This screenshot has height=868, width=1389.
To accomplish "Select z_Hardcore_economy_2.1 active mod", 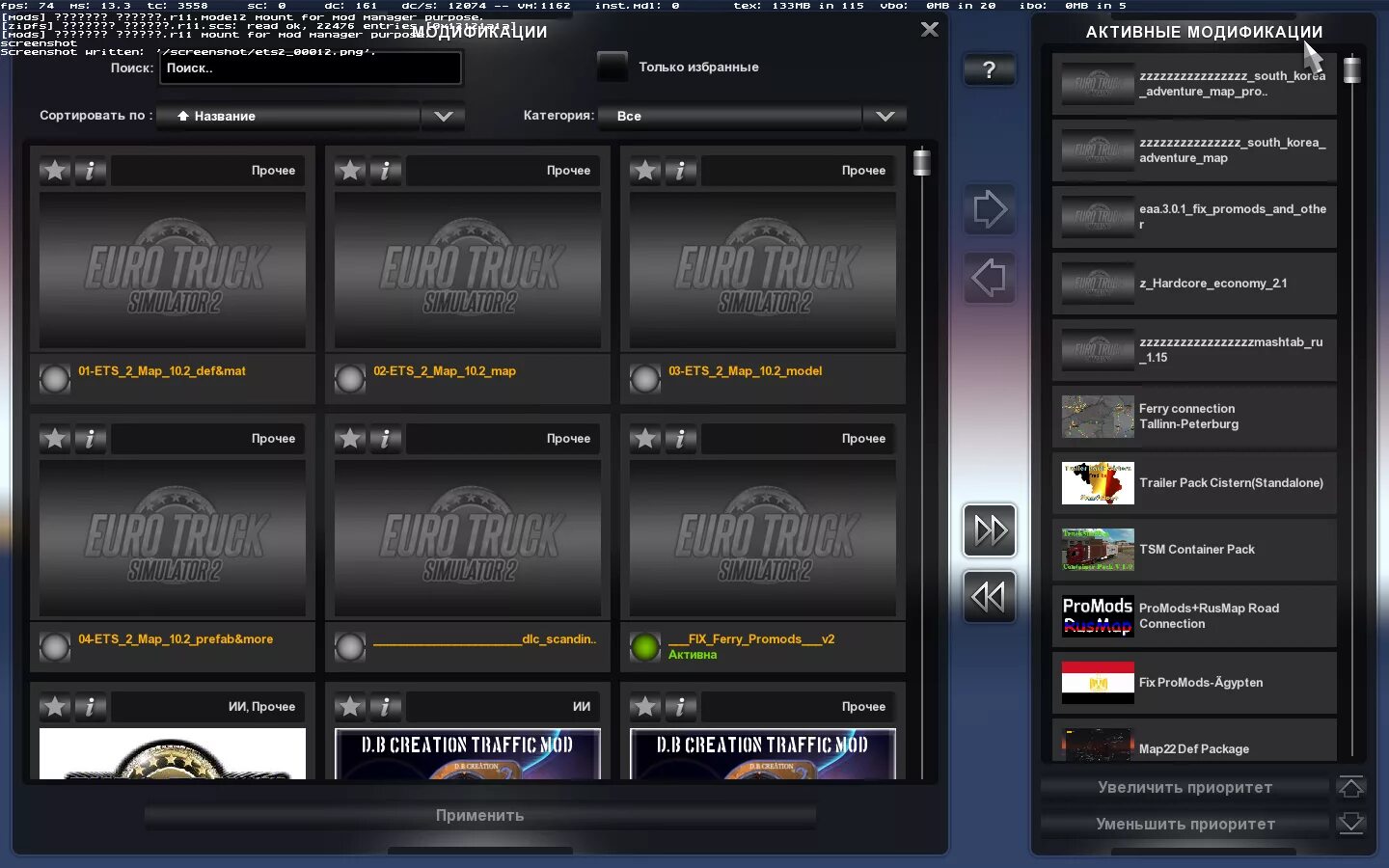I will tap(1194, 284).
